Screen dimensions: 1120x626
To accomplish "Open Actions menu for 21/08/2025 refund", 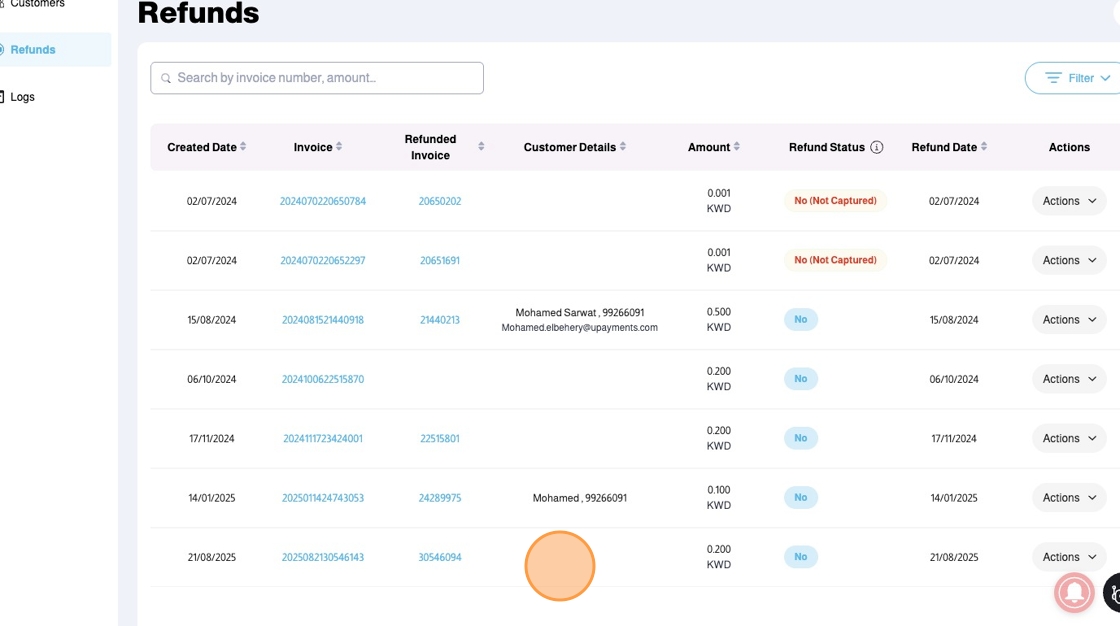I will [x=1069, y=557].
